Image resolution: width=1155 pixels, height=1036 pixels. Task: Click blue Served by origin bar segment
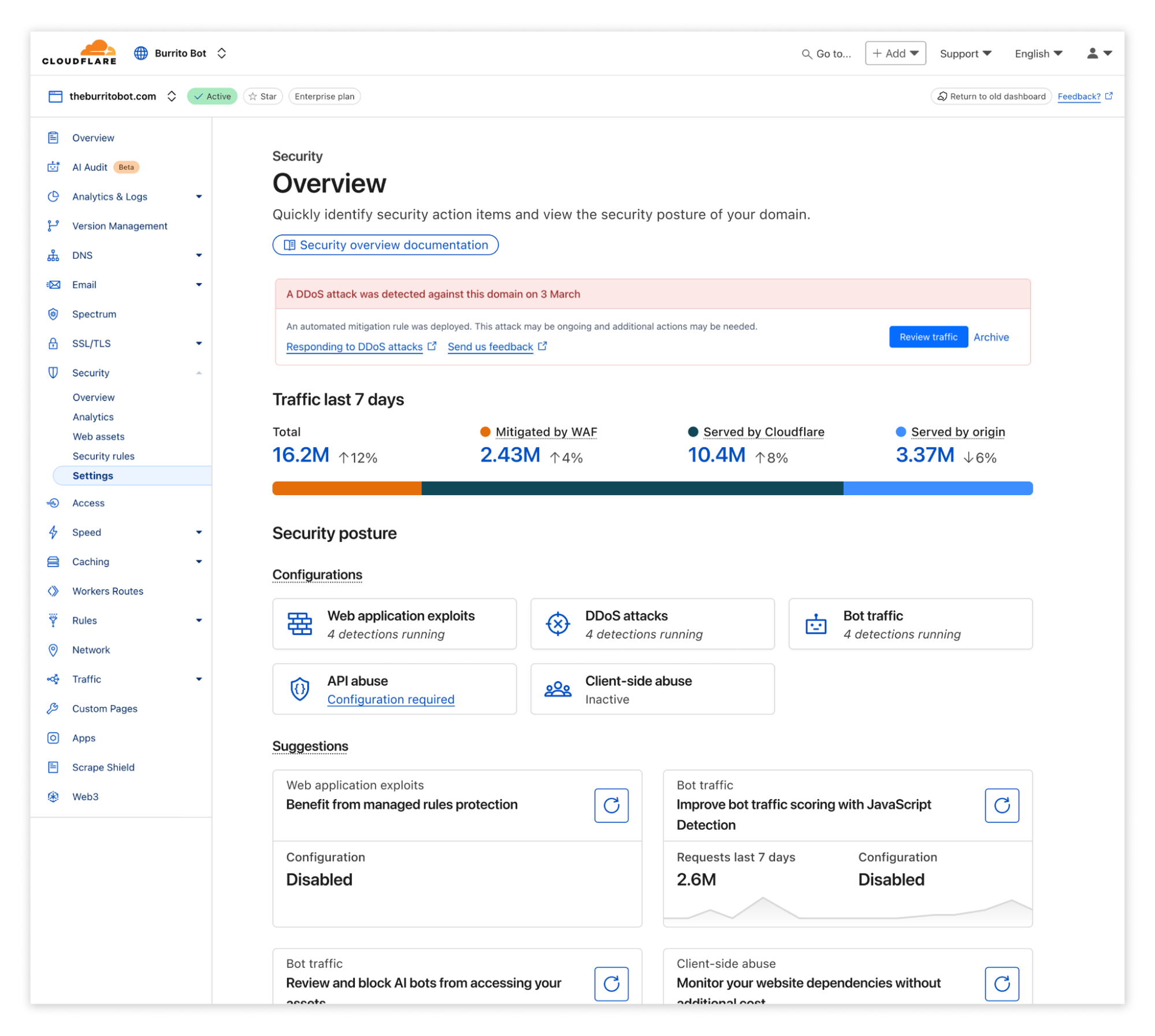click(939, 489)
